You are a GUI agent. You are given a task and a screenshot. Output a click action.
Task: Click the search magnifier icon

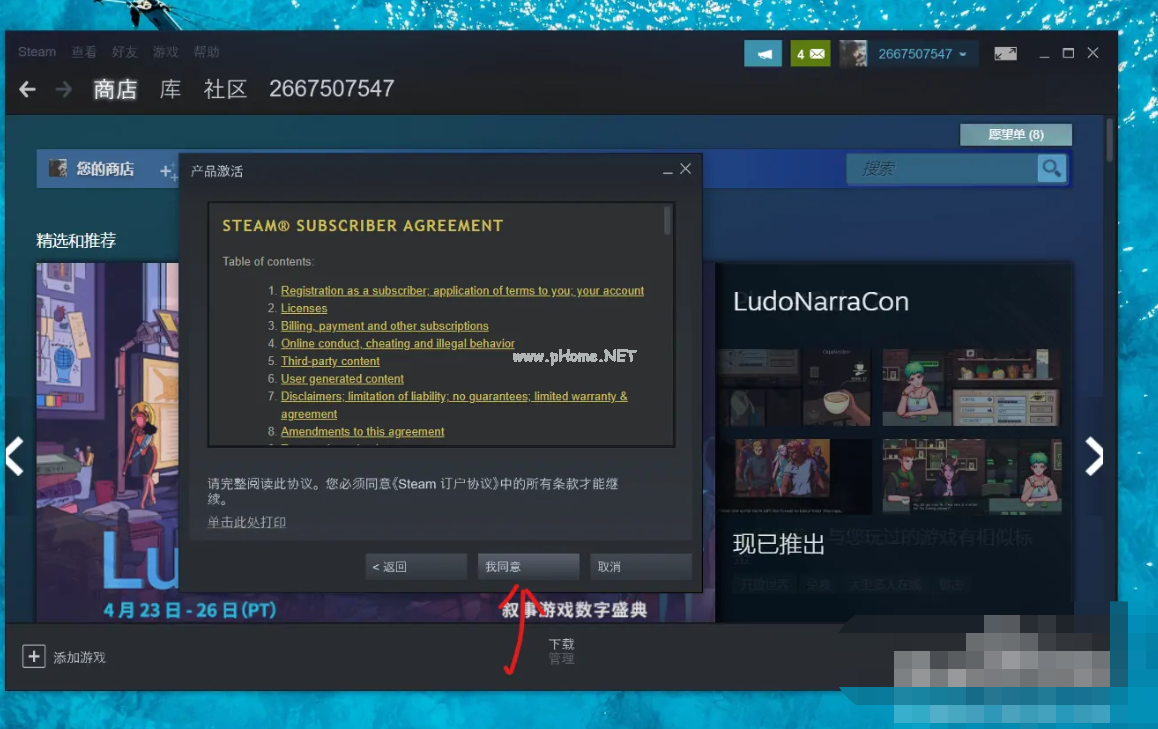click(1051, 169)
